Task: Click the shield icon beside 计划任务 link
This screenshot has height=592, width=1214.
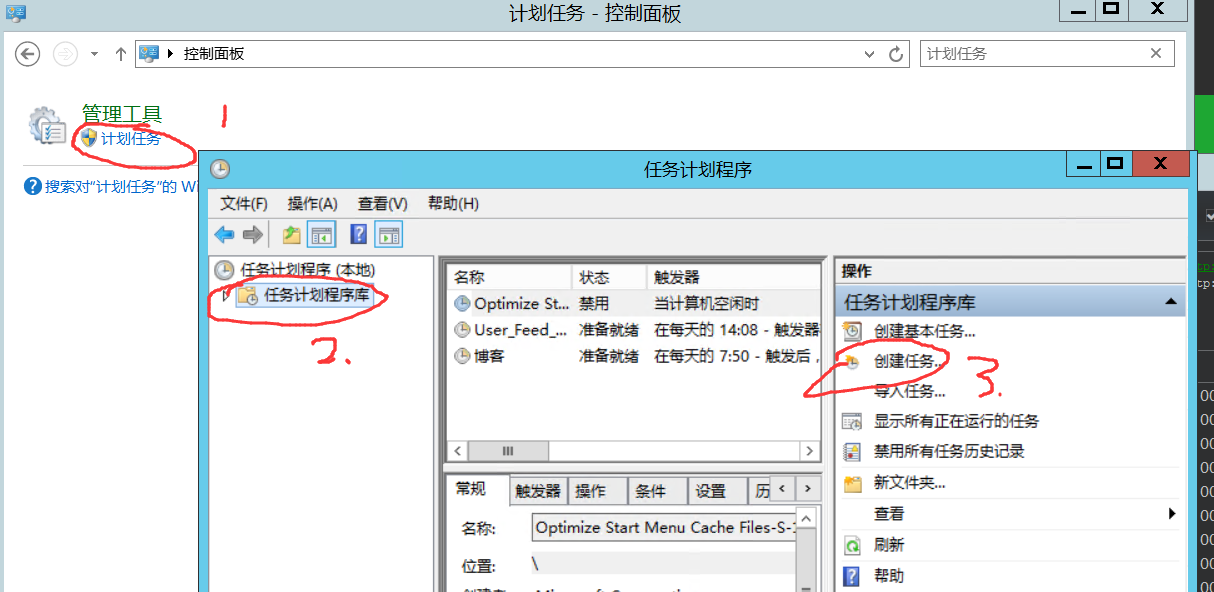Action: [89, 138]
